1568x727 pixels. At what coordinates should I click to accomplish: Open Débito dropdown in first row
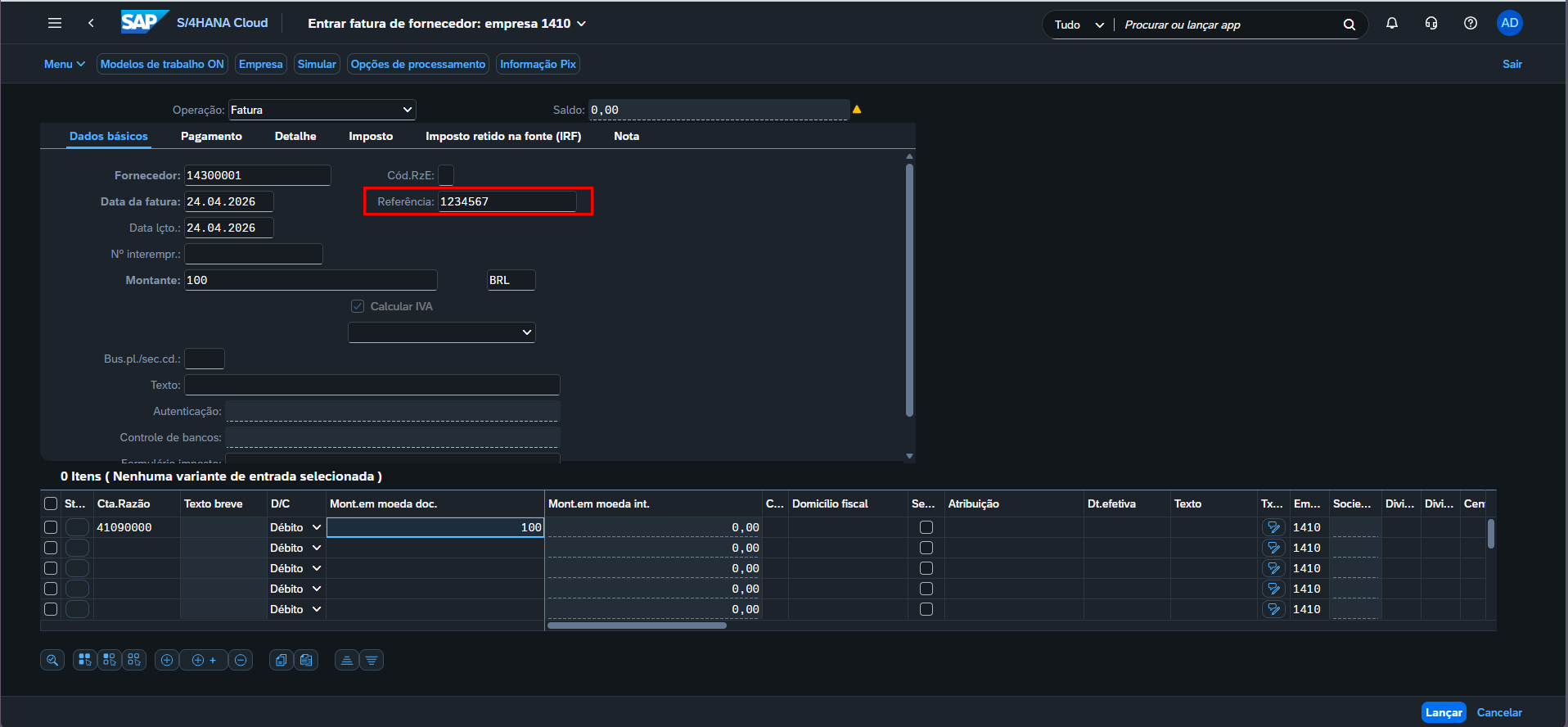(x=296, y=527)
